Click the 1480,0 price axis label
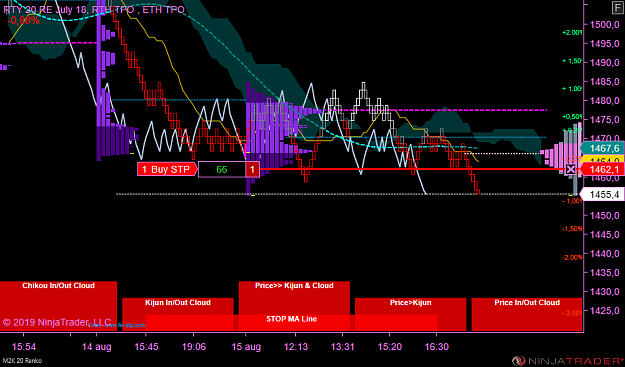The height and width of the screenshot is (367, 625). (604, 101)
